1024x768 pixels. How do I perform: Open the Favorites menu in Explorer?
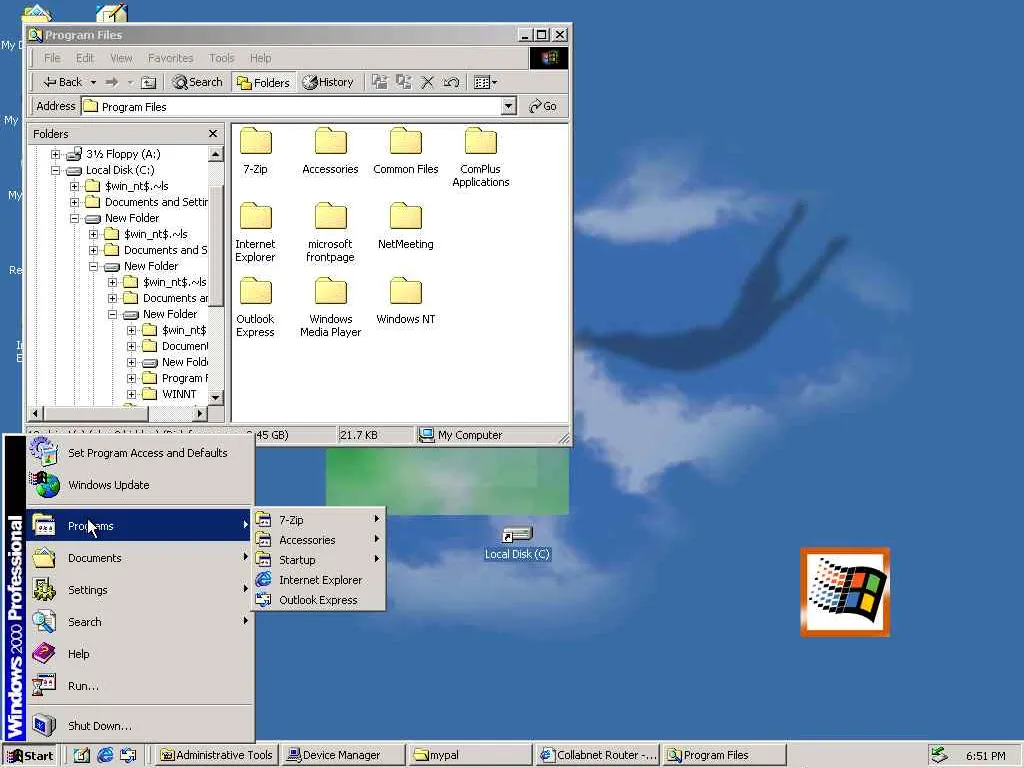tap(170, 58)
